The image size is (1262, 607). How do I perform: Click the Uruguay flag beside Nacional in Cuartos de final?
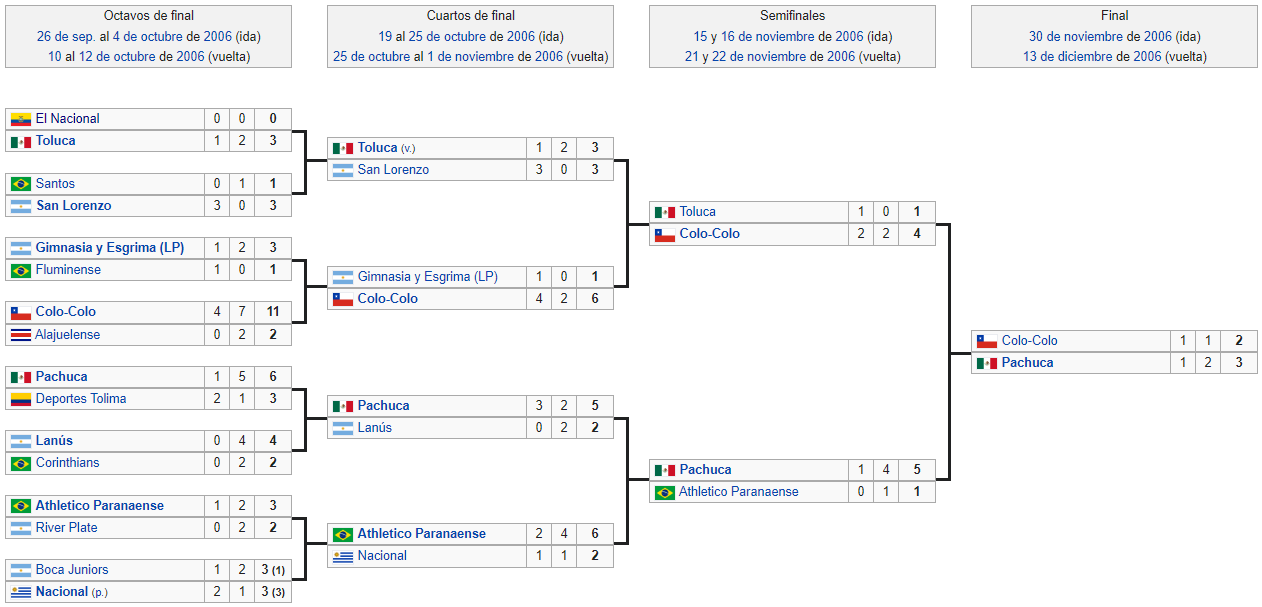point(343,556)
